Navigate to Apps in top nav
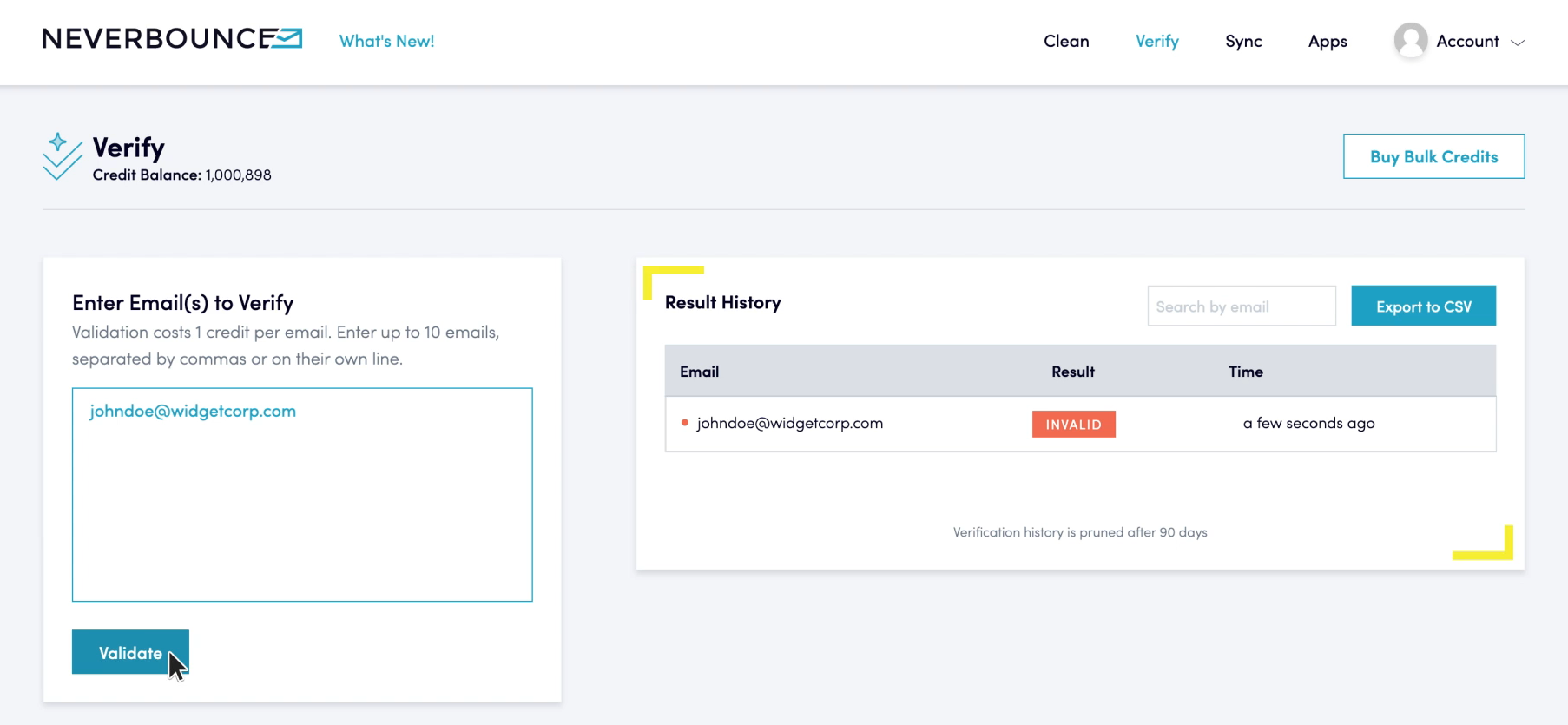 [x=1328, y=41]
